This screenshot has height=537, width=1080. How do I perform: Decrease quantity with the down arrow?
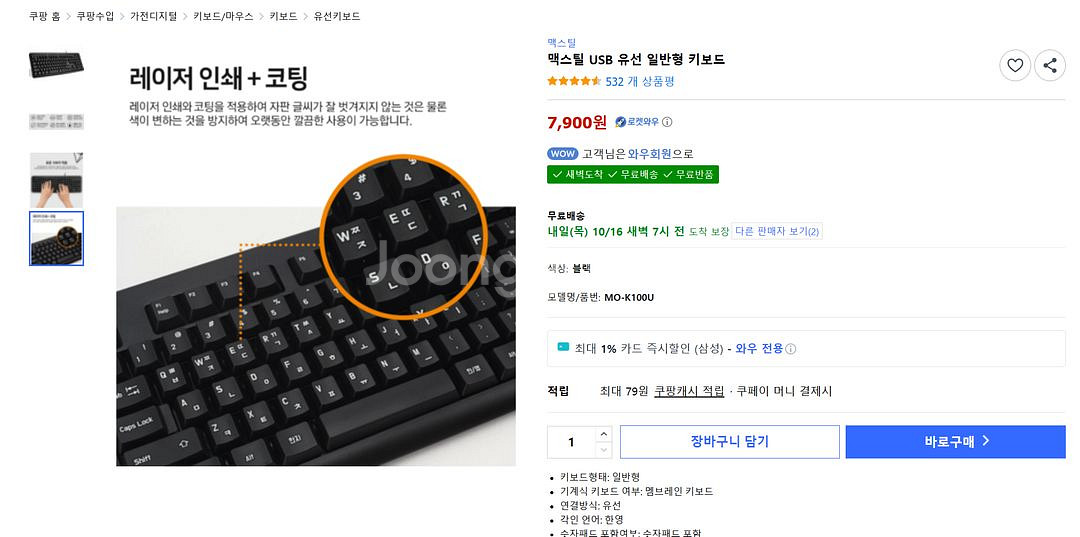pos(603,450)
